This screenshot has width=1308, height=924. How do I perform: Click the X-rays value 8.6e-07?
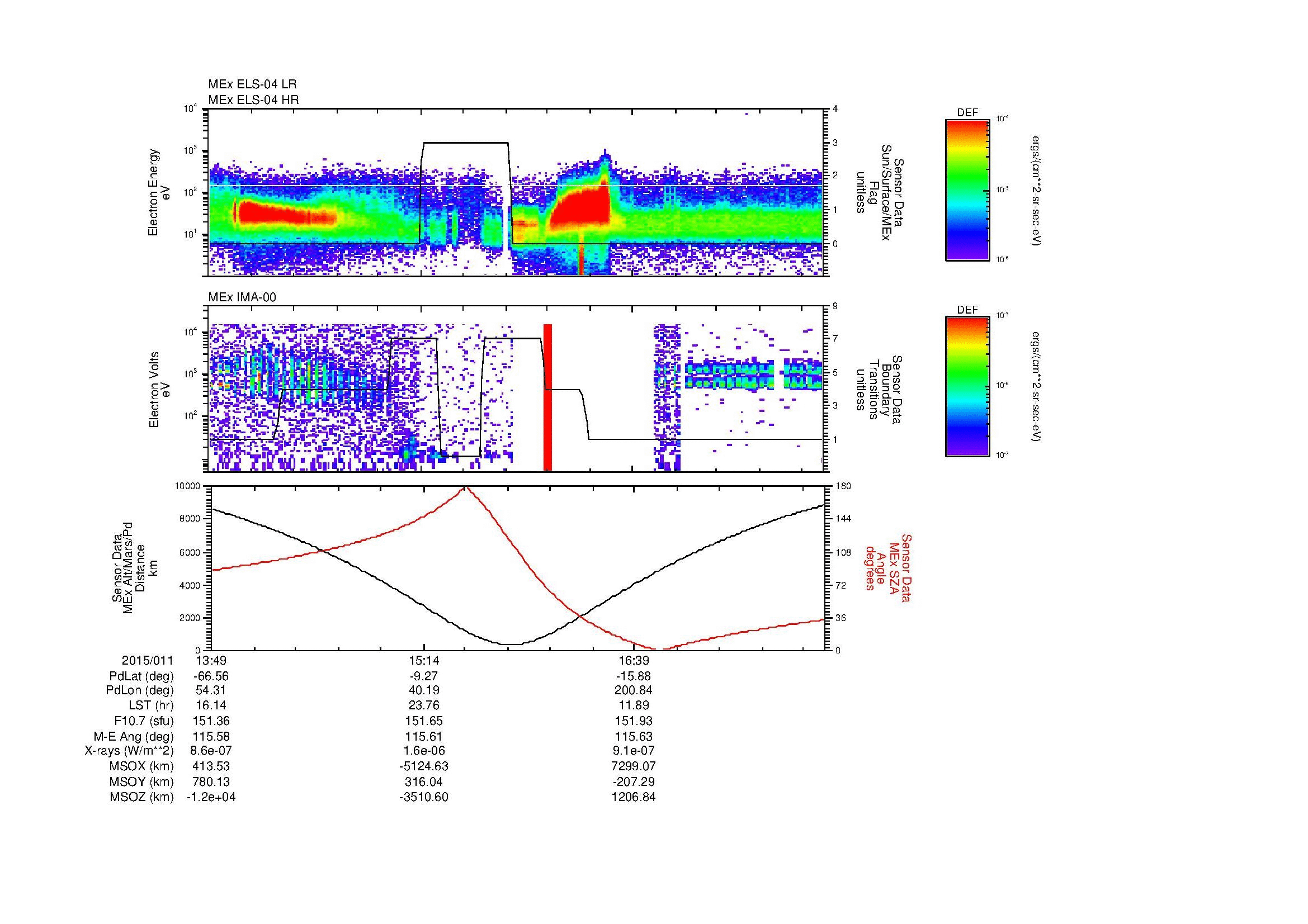coord(211,751)
